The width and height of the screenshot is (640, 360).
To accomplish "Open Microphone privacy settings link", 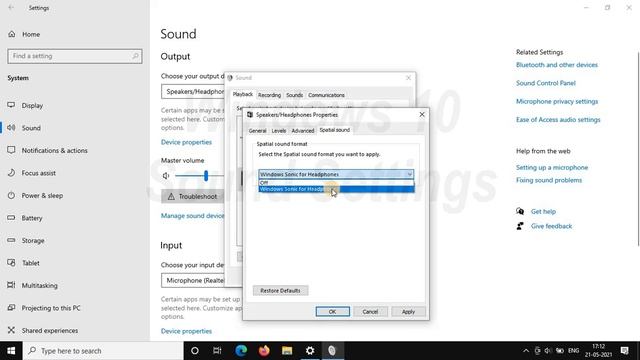I will point(557,101).
